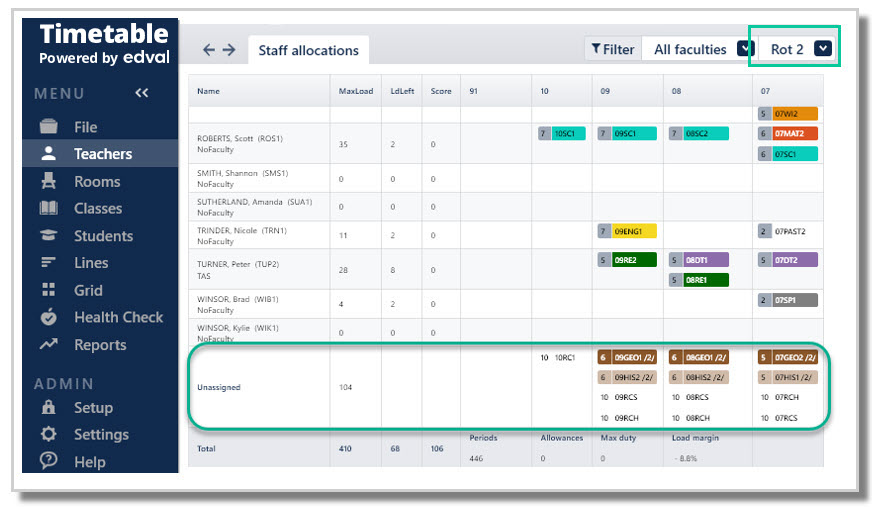Open Health Check apple icon
The height and width of the screenshot is (507, 872).
(x=48, y=317)
